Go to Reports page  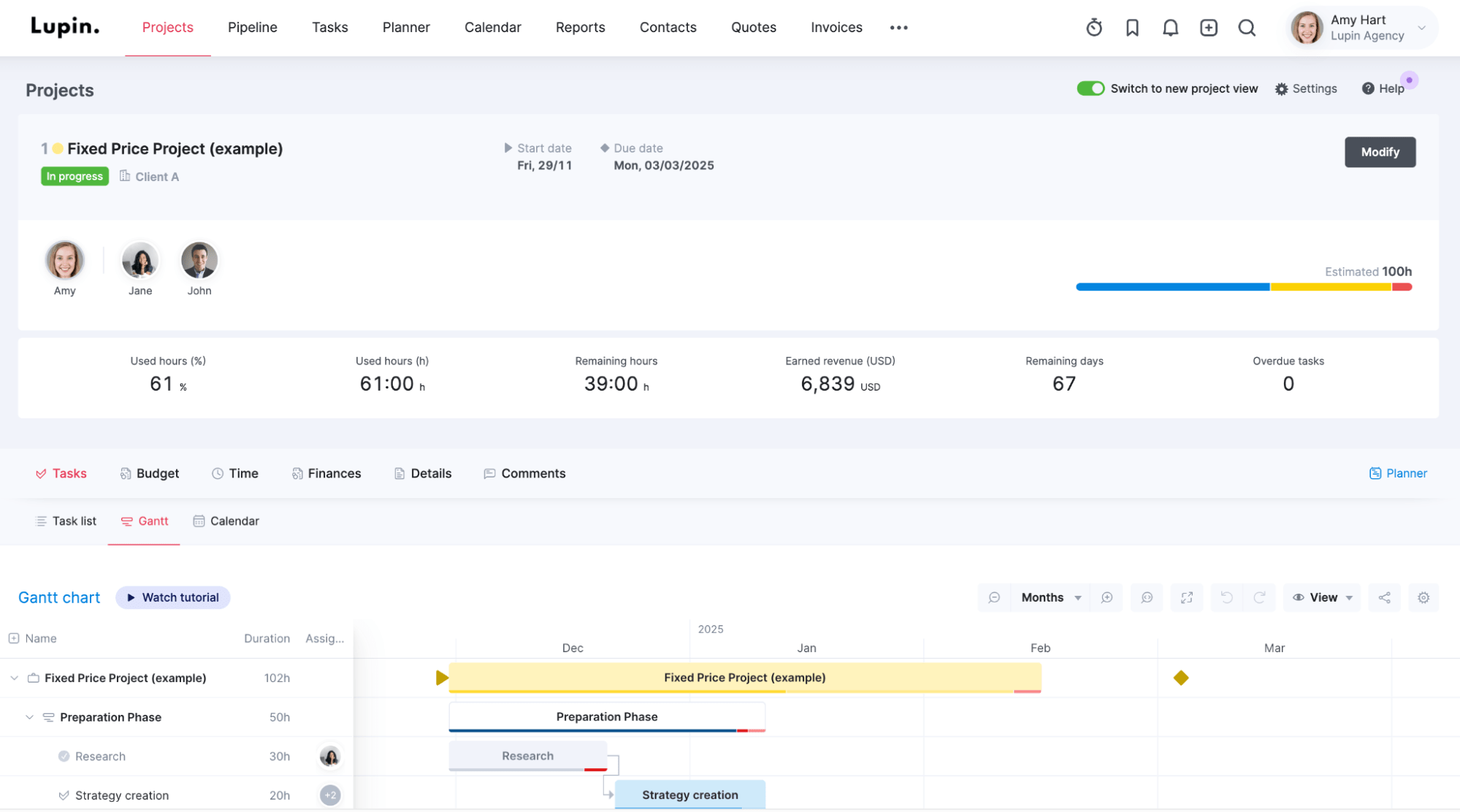pyautogui.click(x=580, y=28)
